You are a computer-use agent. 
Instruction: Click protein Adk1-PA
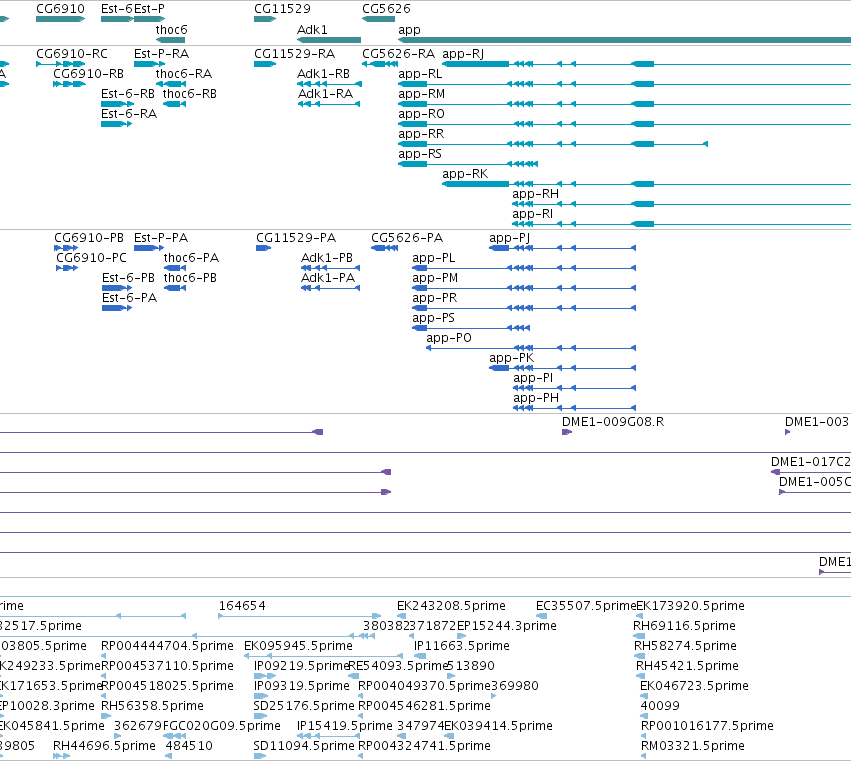(x=331, y=288)
